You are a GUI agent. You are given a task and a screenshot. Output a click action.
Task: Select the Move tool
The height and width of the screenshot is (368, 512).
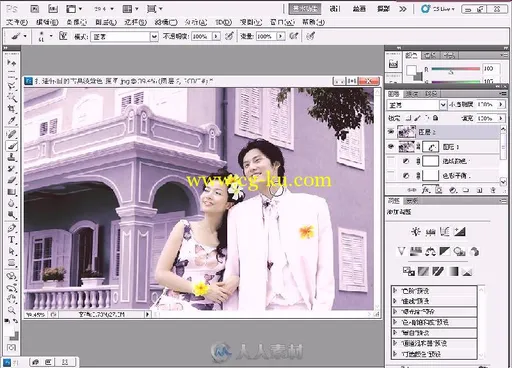tap(12, 63)
